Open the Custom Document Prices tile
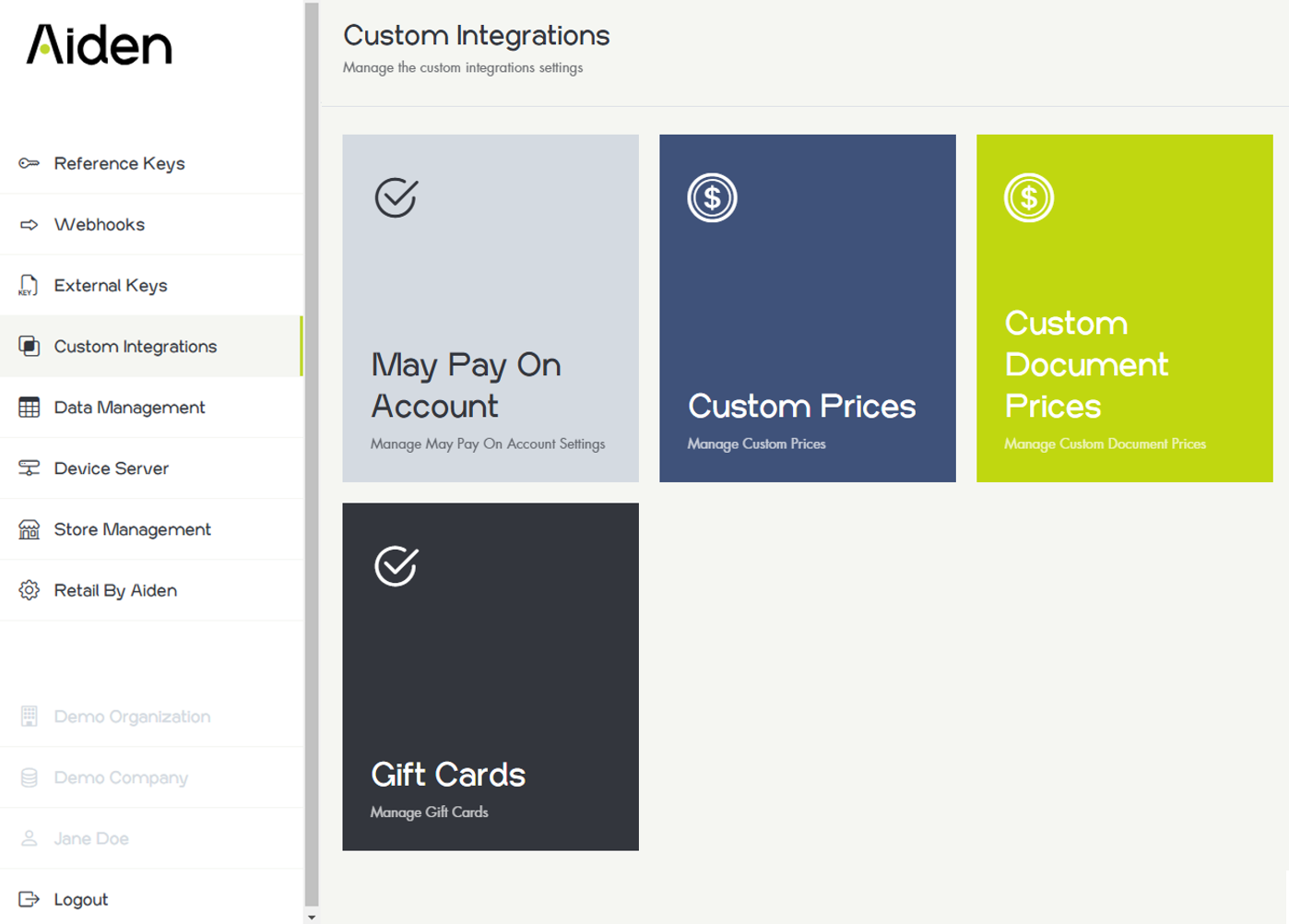This screenshot has width=1289, height=924. click(x=1124, y=308)
